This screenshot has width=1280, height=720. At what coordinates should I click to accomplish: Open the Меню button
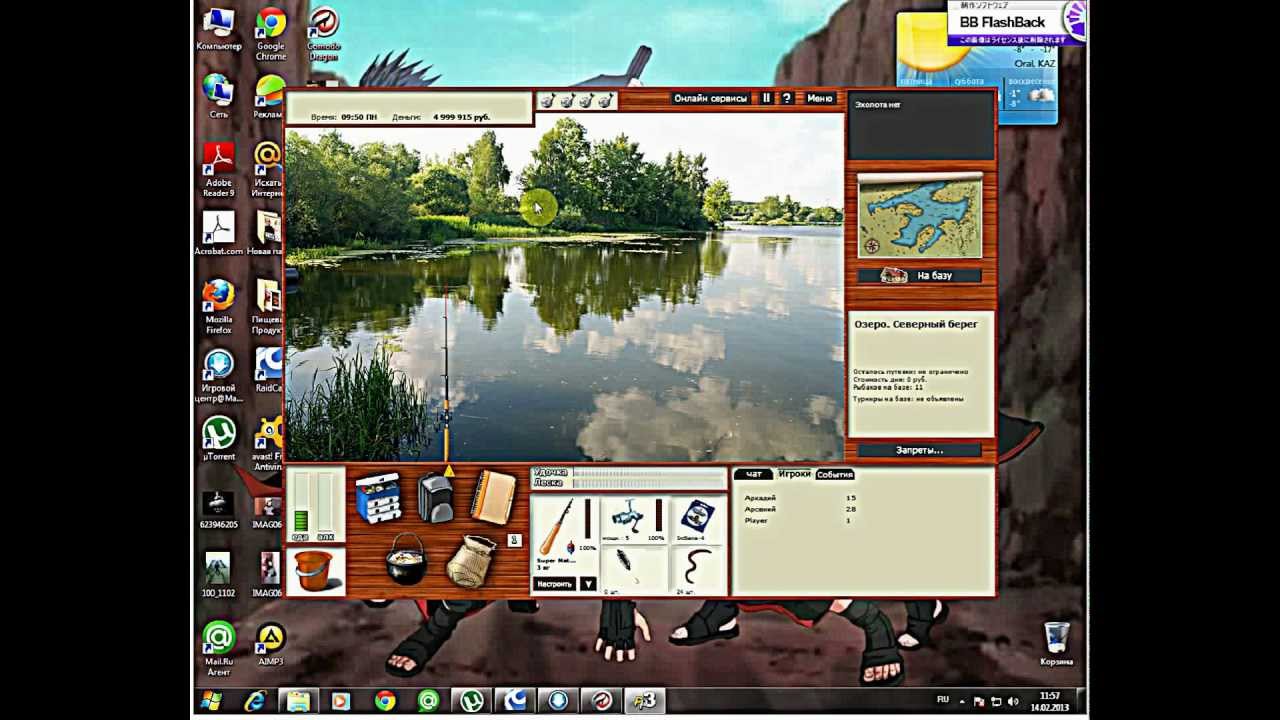(x=820, y=98)
